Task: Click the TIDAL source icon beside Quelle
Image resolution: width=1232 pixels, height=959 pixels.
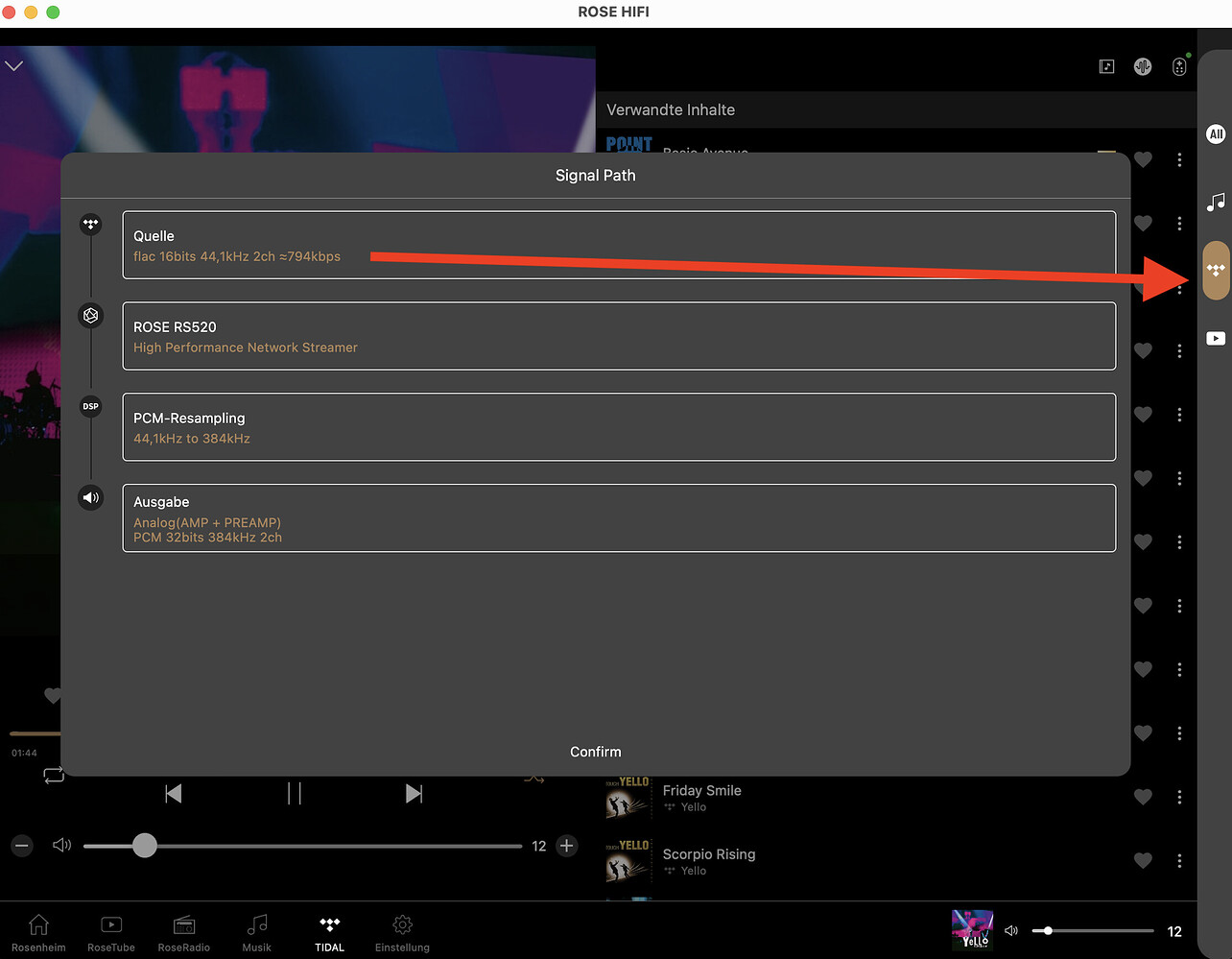Action: [91, 225]
